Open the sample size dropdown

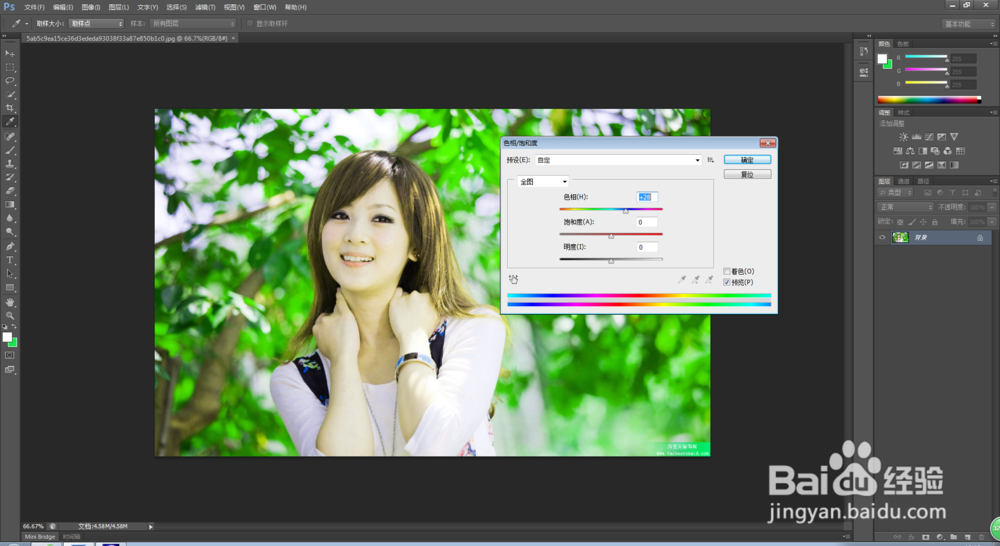click(96, 24)
